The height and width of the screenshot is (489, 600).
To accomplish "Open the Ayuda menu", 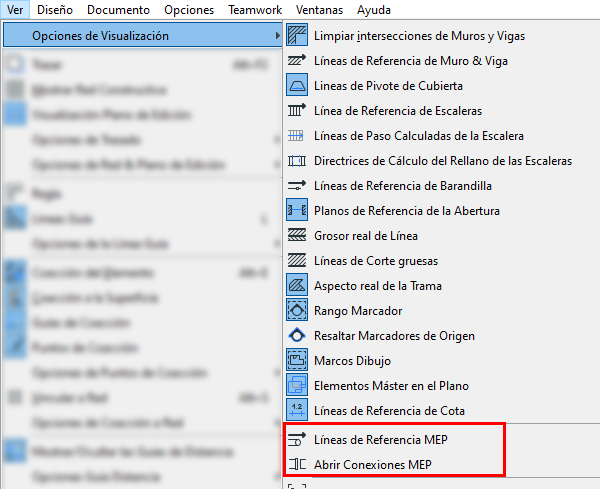I will (x=374, y=10).
